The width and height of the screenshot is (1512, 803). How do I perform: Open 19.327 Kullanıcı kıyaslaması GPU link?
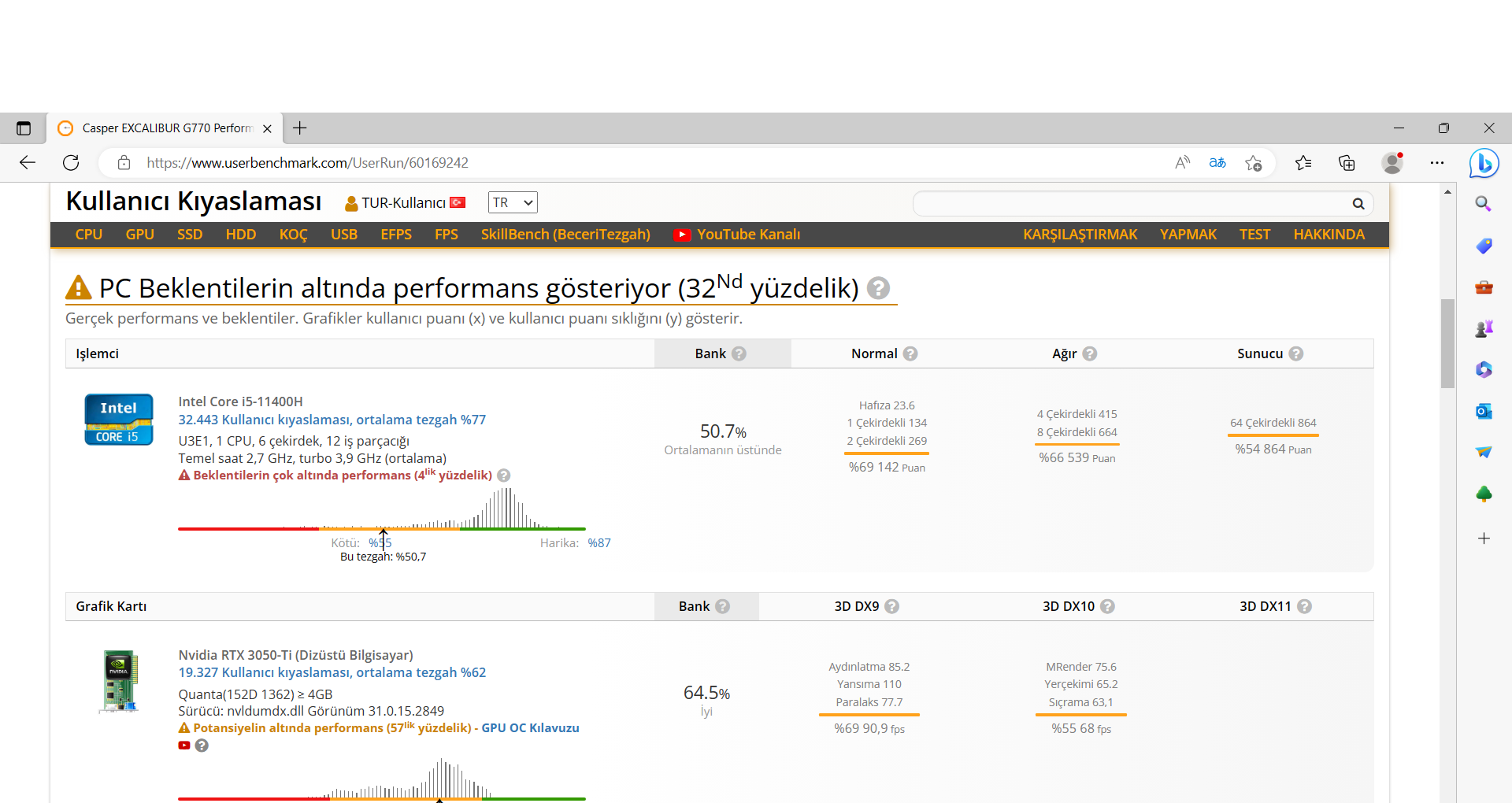pyautogui.click(x=332, y=673)
